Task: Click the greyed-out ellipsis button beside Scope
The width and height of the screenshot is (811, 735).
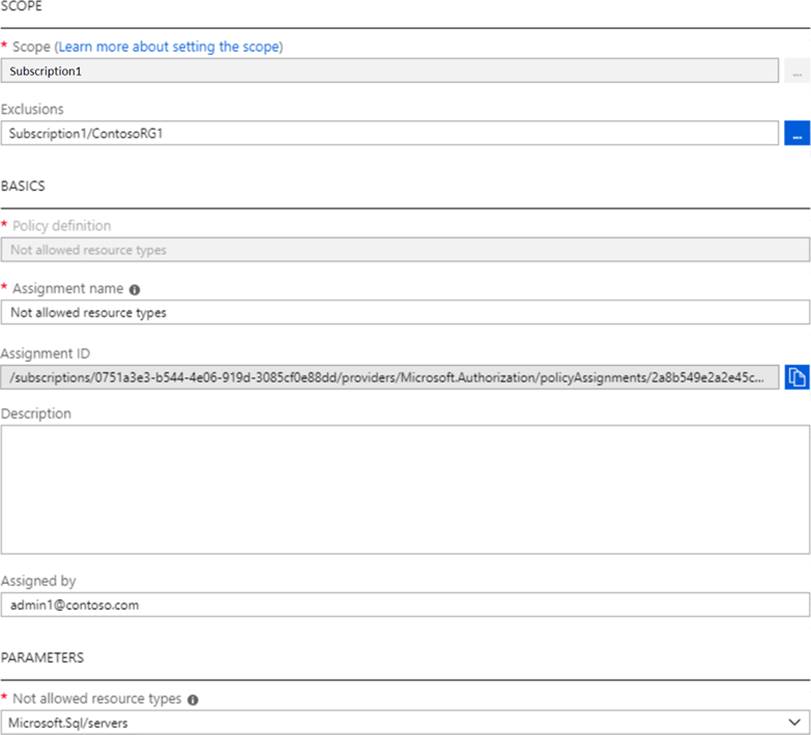Action: 797,72
